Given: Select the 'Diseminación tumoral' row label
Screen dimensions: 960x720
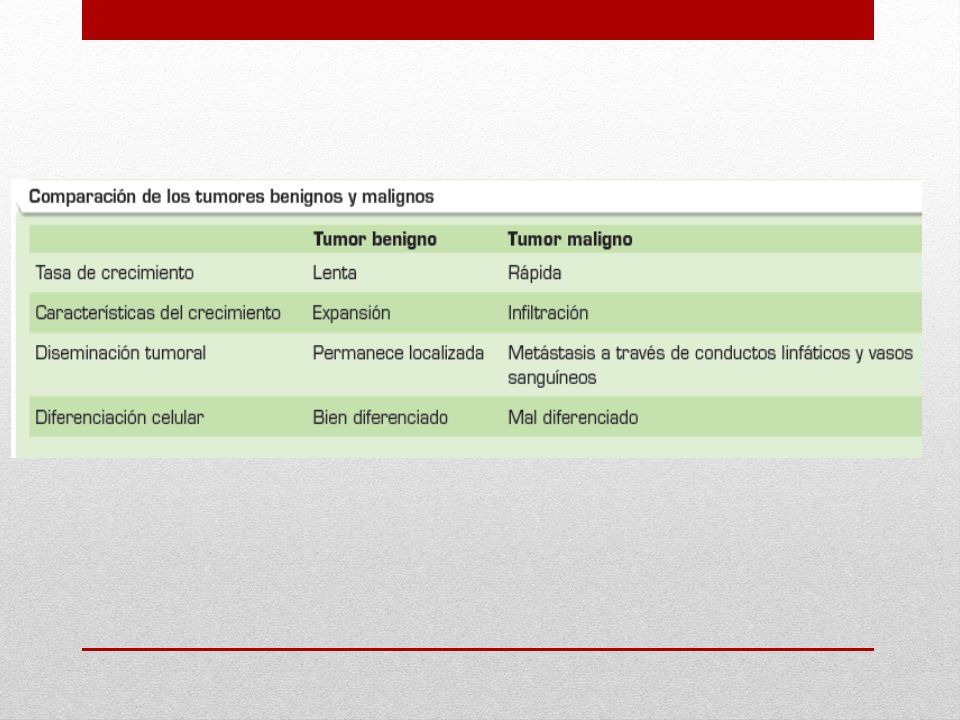Looking at the screenshot, I should (121, 353).
